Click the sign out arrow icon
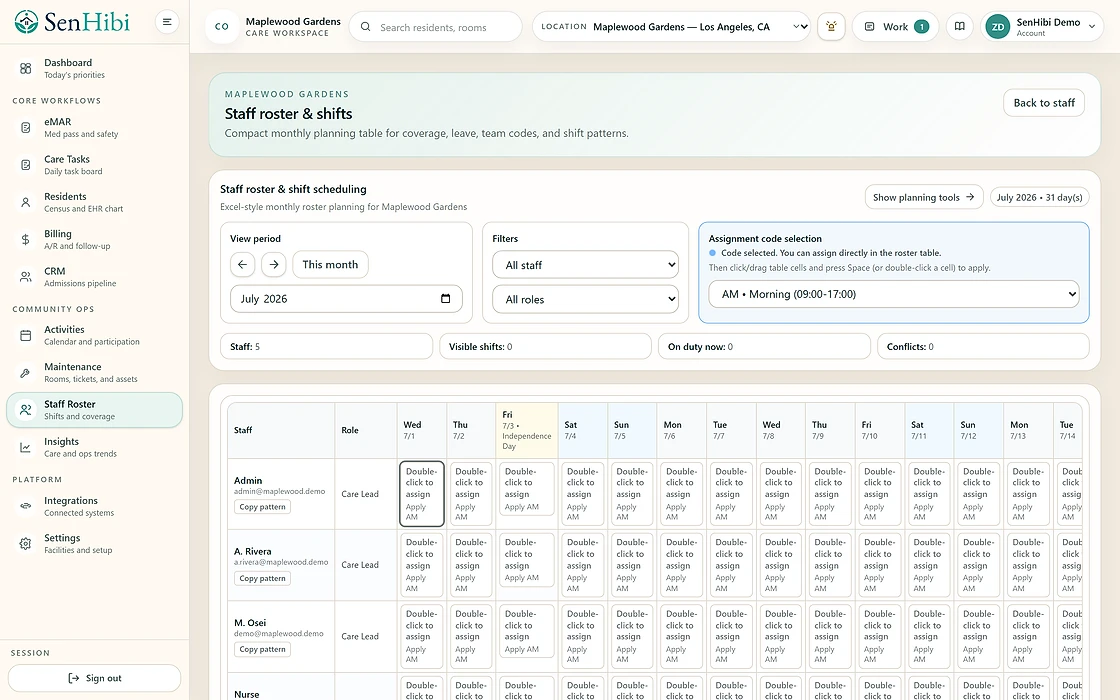This screenshot has height=700, width=1120. [74, 678]
